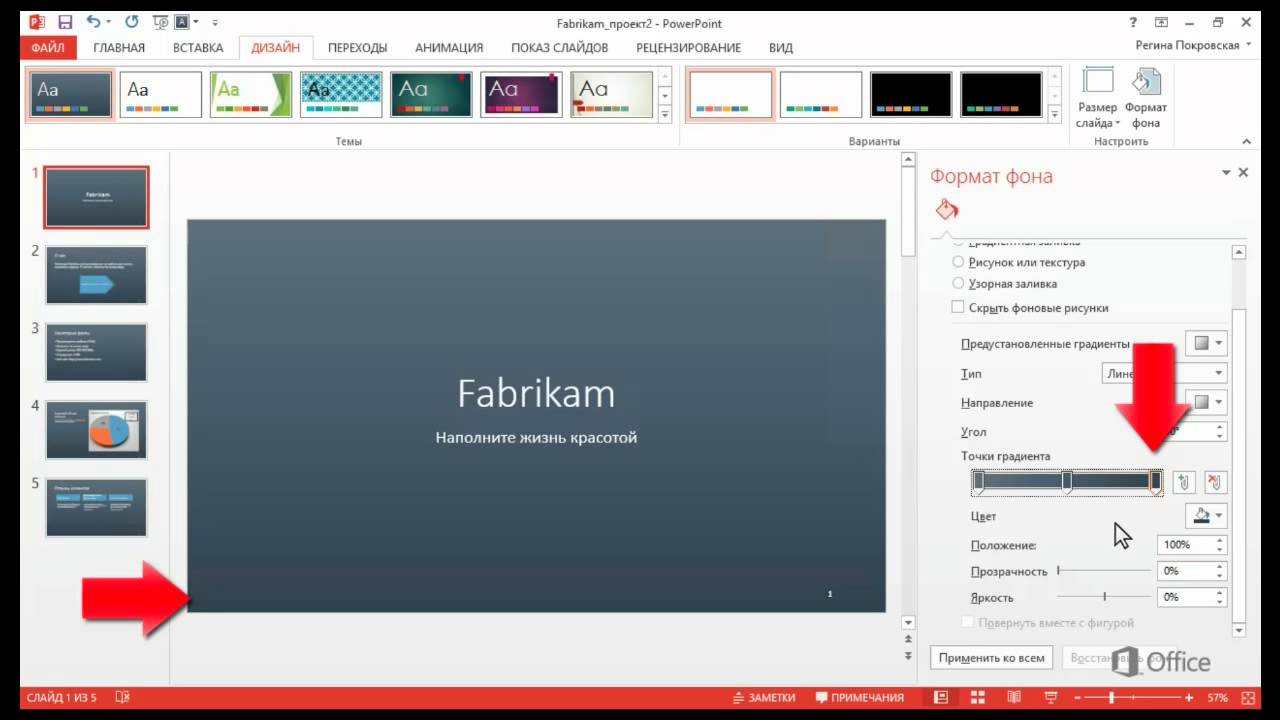Expand the Variants gallery more arrow
Viewport: 1280px width, 720px height.
coord(1054,115)
